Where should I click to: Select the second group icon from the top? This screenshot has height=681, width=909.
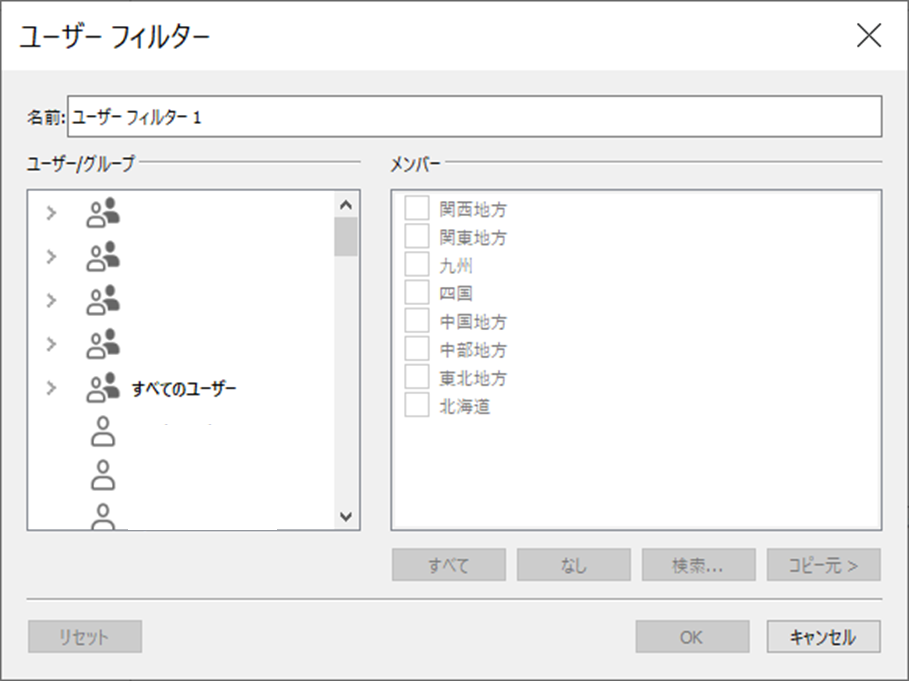pos(103,256)
